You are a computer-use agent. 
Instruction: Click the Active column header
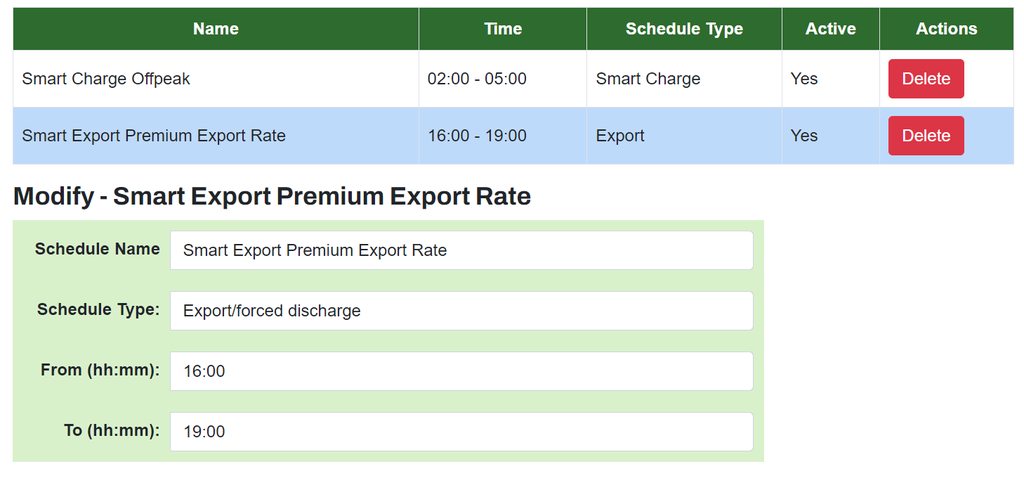coord(830,29)
